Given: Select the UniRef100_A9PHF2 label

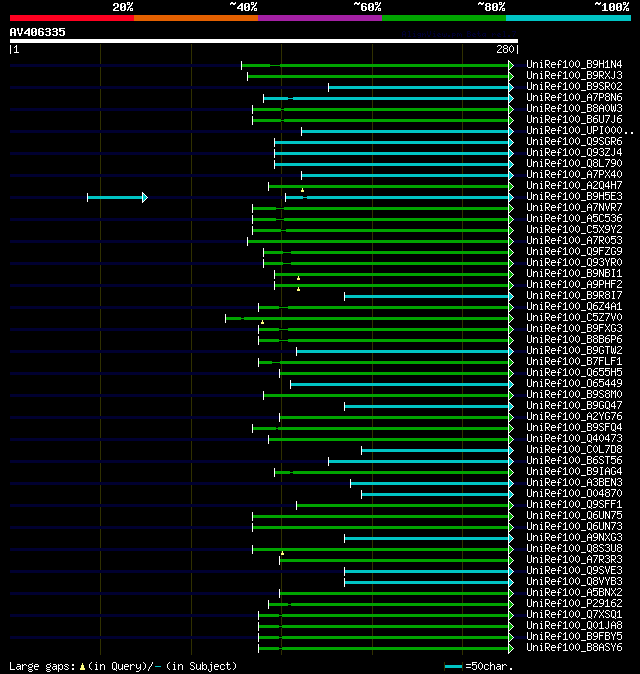Looking at the screenshot, I should pos(574,285).
